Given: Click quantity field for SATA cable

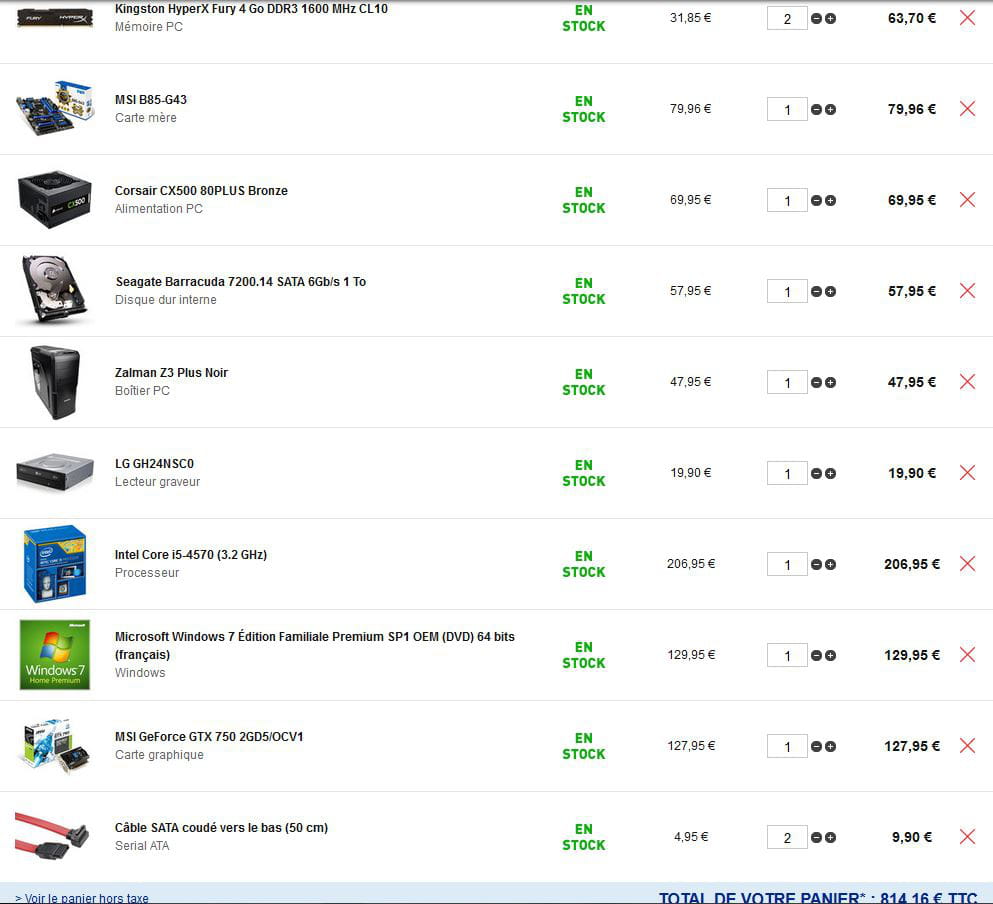Looking at the screenshot, I should click(787, 837).
